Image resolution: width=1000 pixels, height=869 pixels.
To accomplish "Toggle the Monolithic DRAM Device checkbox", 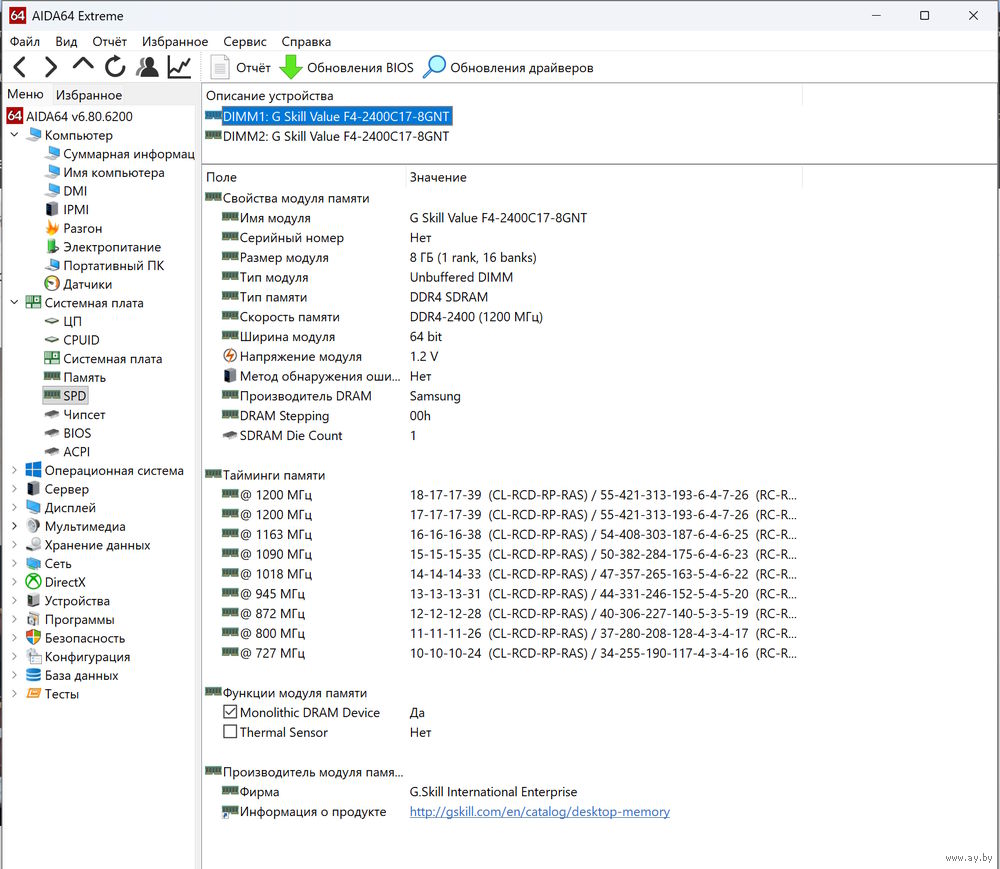I will [230, 712].
